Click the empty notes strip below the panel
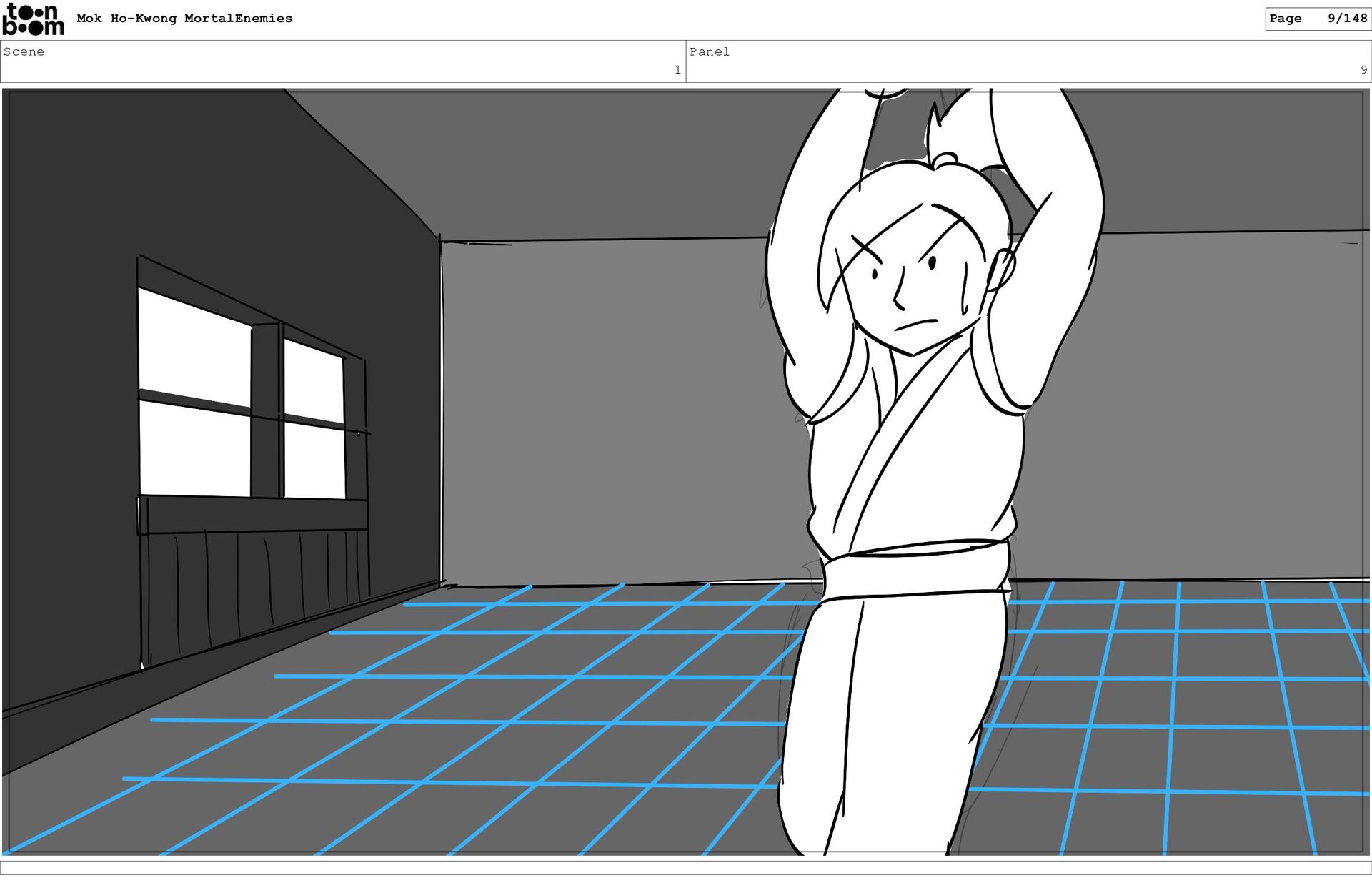 click(686, 867)
